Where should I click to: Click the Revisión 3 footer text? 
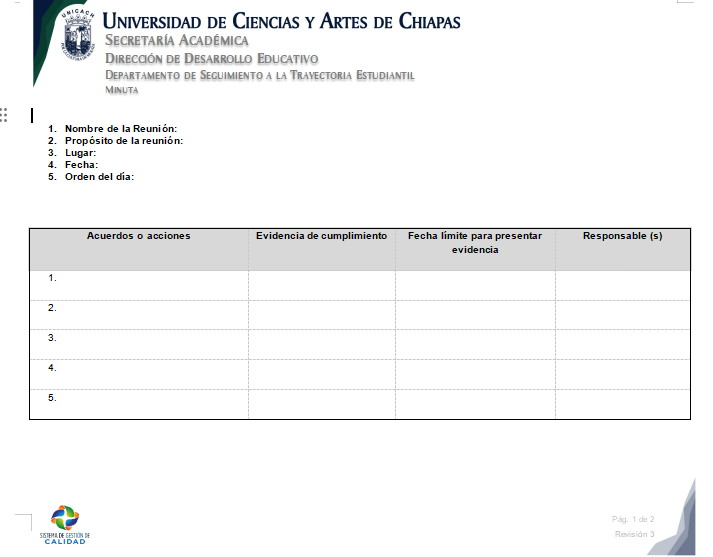[635, 534]
